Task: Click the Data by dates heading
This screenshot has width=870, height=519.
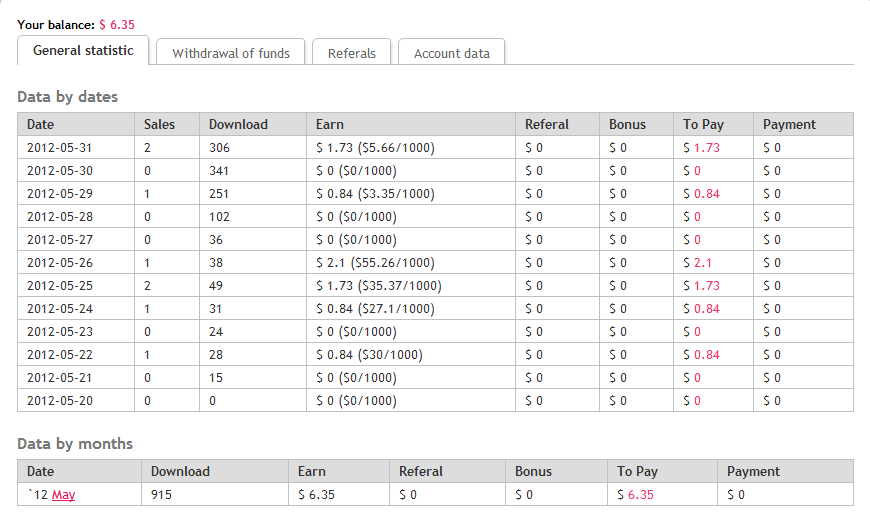Action: click(67, 97)
